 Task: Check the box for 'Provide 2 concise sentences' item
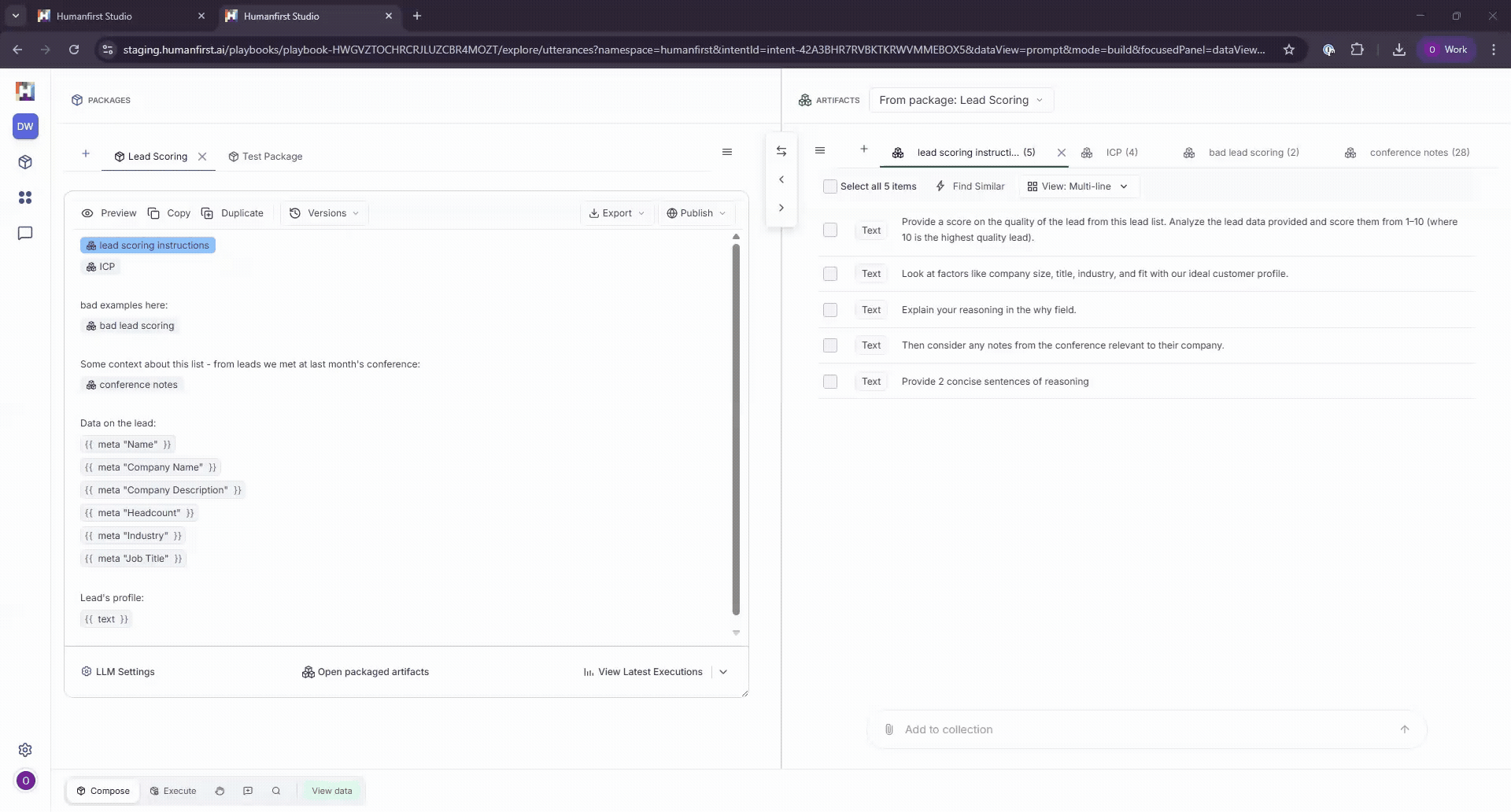[x=830, y=381]
